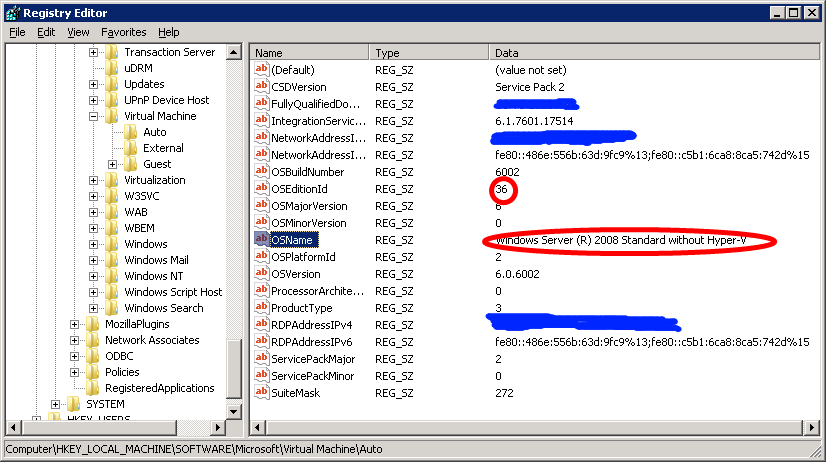Sort values by the Name column header
The width and height of the screenshot is (826, 462).
[x=309, y=53]
